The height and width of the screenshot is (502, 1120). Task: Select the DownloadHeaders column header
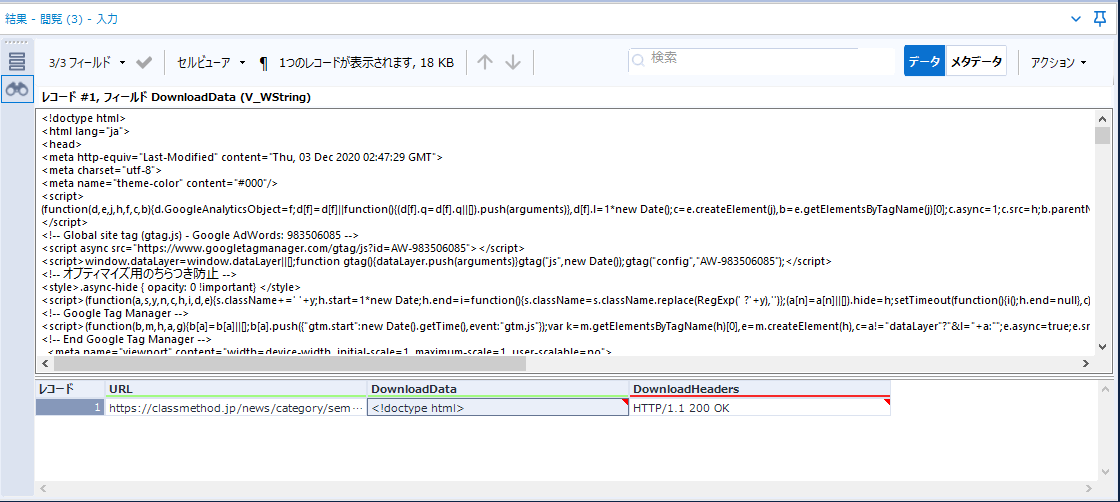tap(760, 389)
